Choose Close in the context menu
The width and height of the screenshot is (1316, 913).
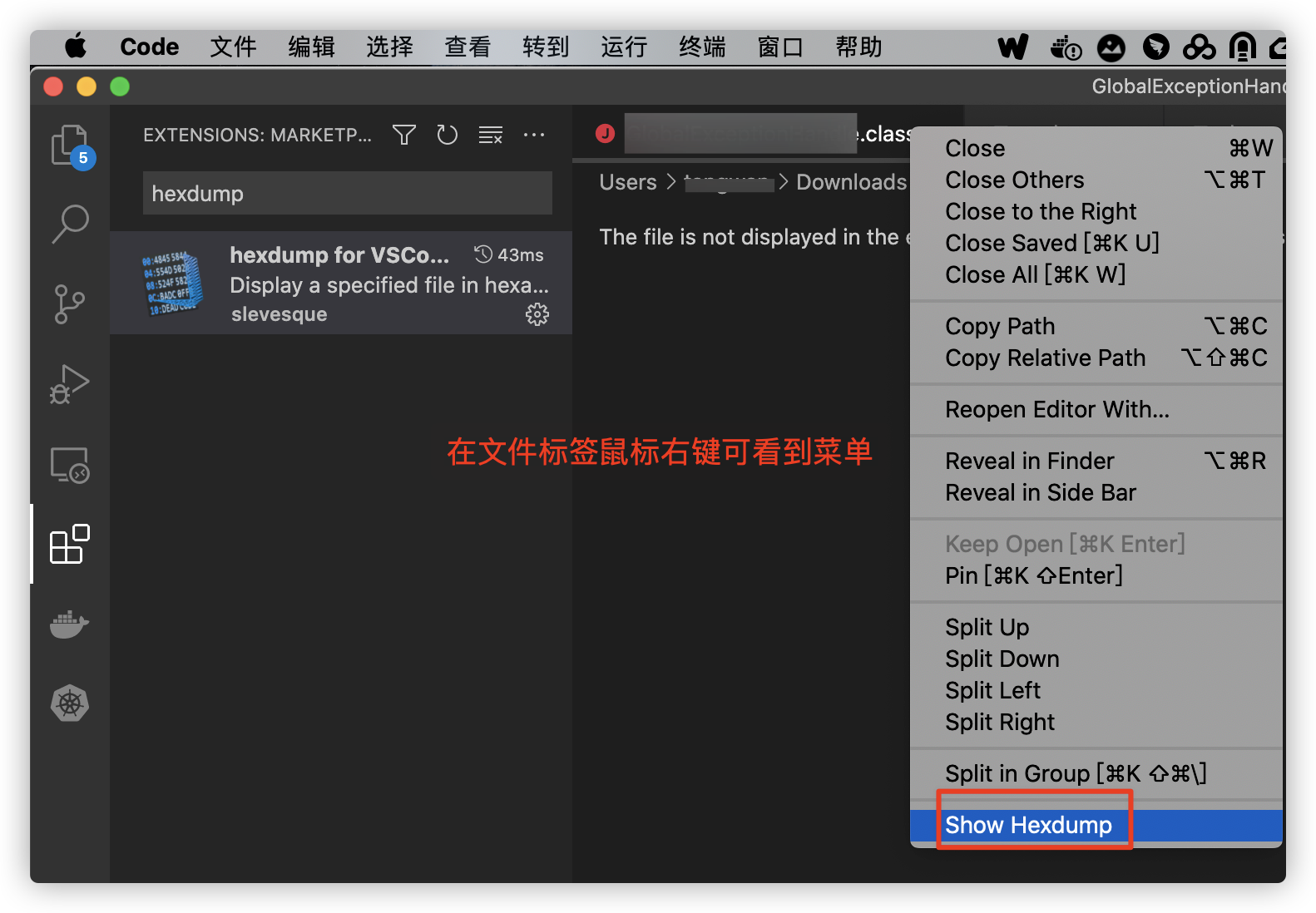coord(1096,148)
